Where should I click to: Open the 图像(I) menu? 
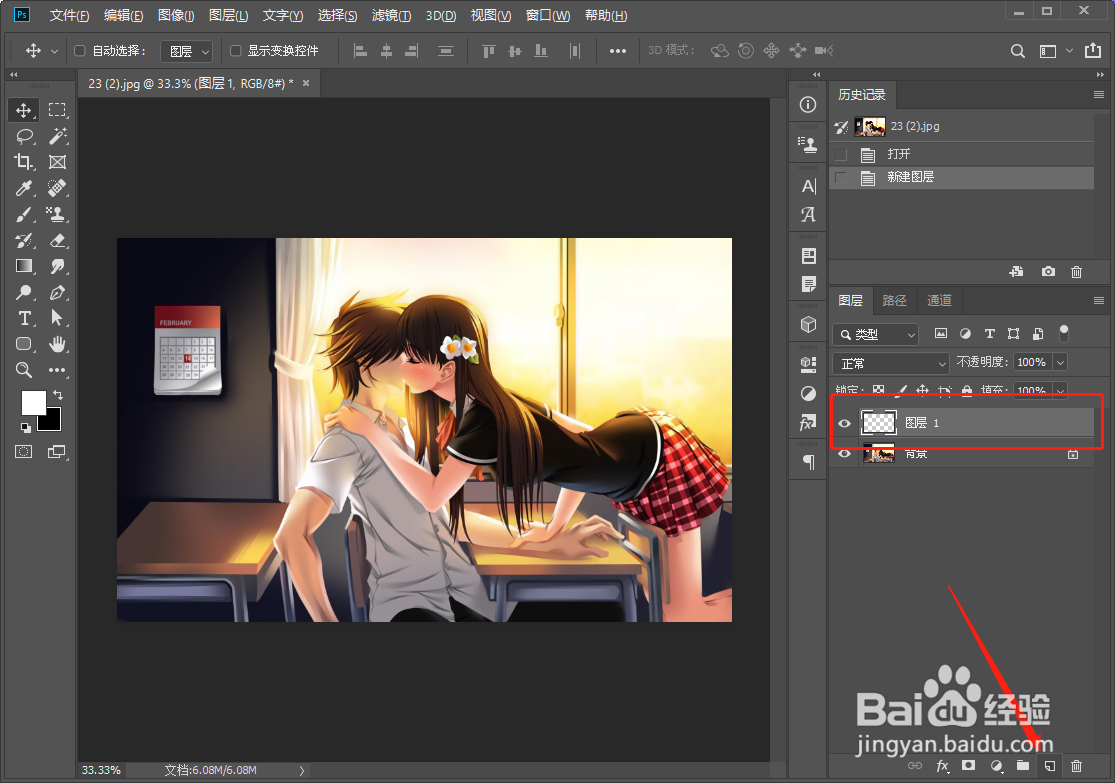(176, 16)
